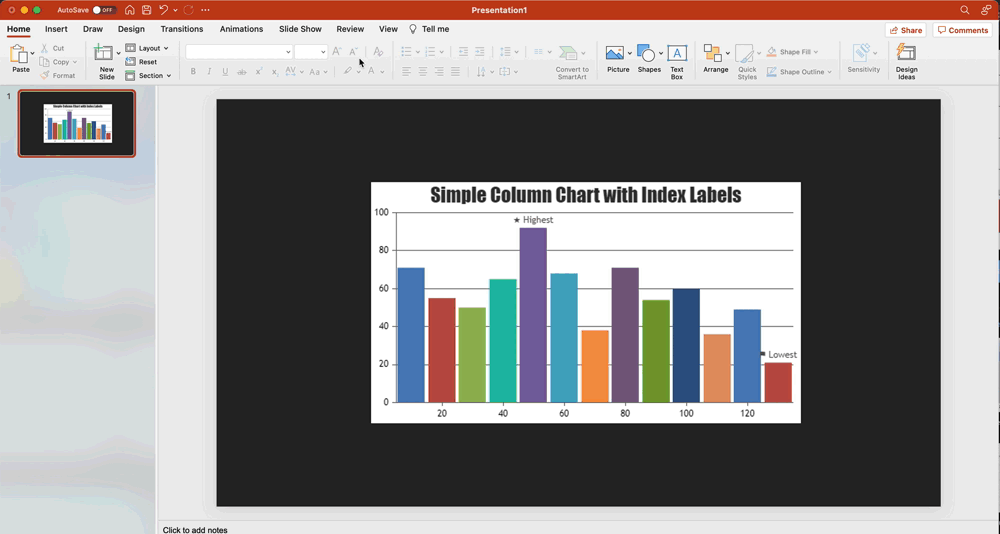This screenshot has width=1000, height=534.
Task: Expand the Section dropdown
Action: [x=168, y=75]
